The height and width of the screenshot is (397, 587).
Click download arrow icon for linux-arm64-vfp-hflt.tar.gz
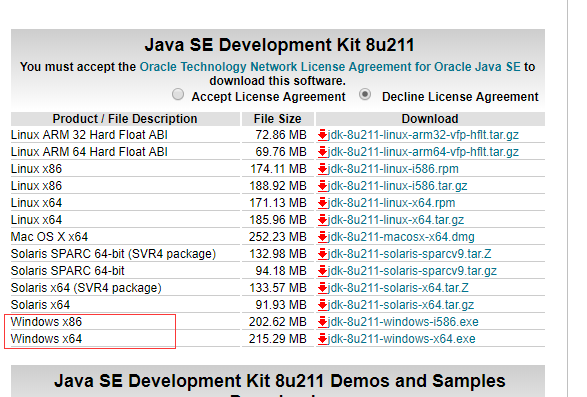[x=322, y=152]
